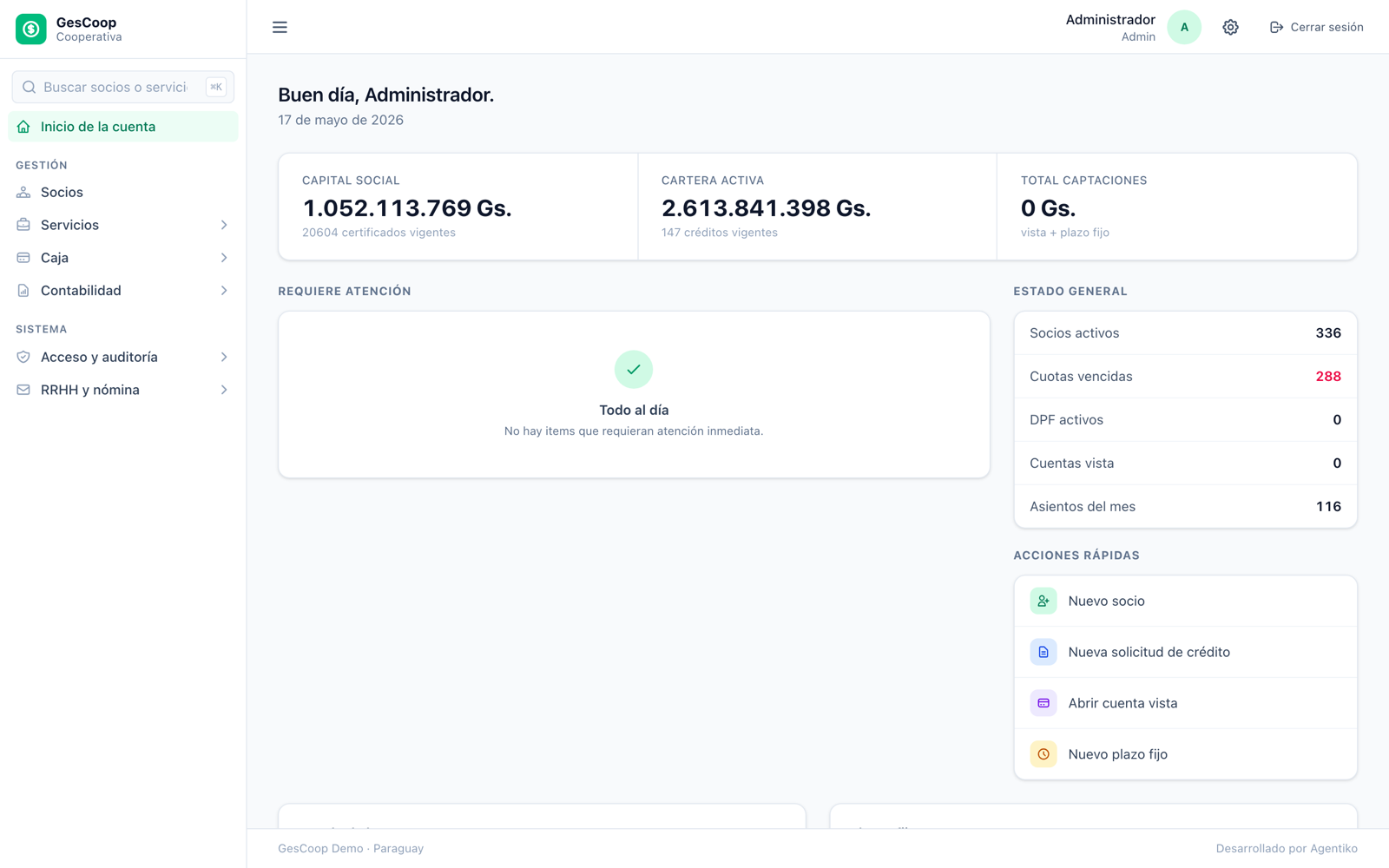Click the Cuotas vencidas 288 value
This screenshot has width=1389, height=868.
(x=1328, y=377)
